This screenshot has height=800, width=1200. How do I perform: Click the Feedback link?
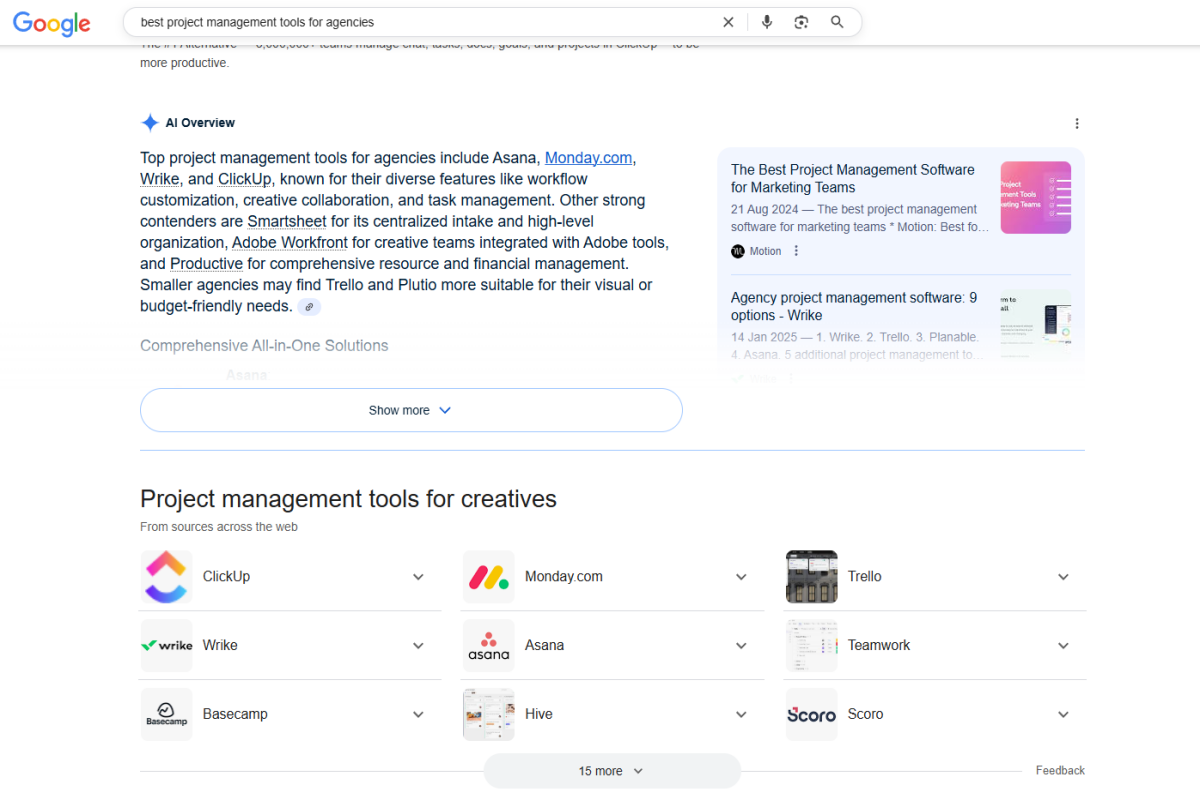pyautogui.click(x=1060, y=771)
